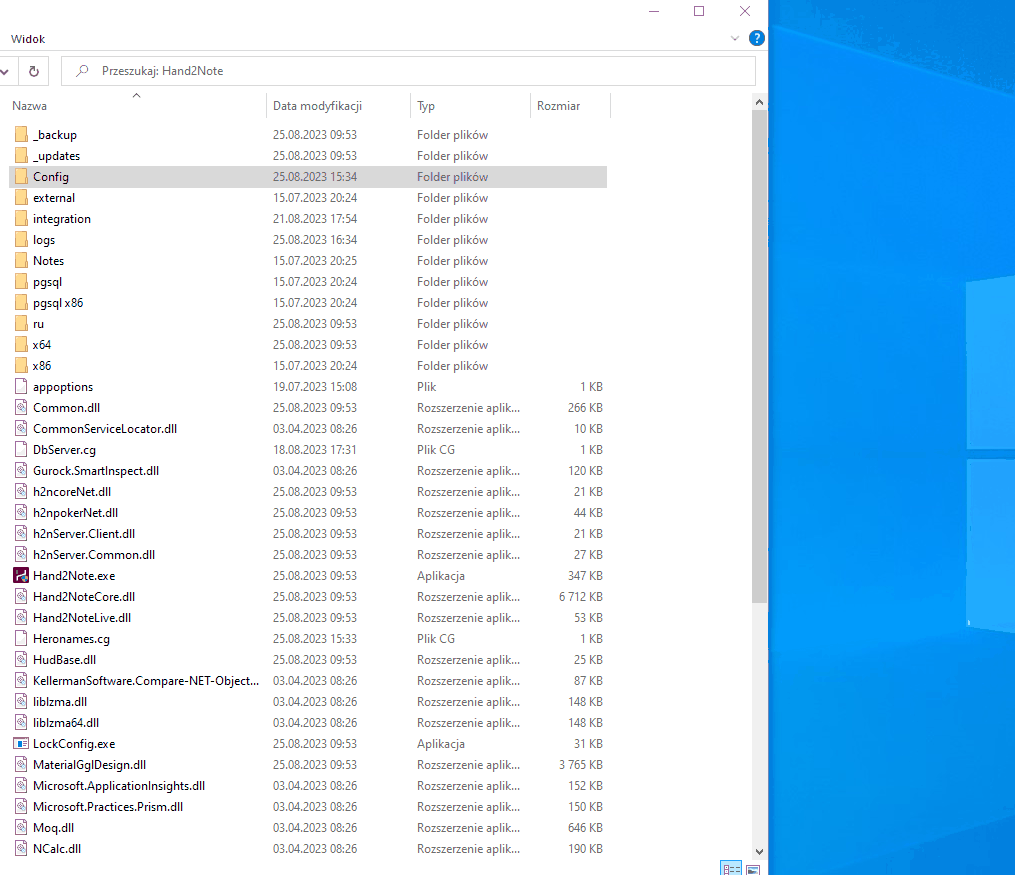Screen dimensions: 1015x875
Task: Click the 3 765 KB size value
Action: [x=581, y=765]
